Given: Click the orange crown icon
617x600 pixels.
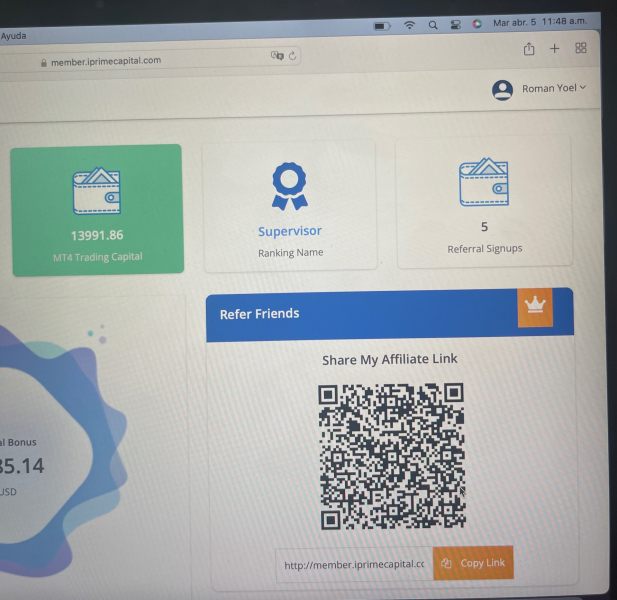Looking at the screenshot, I should (535, 308).
